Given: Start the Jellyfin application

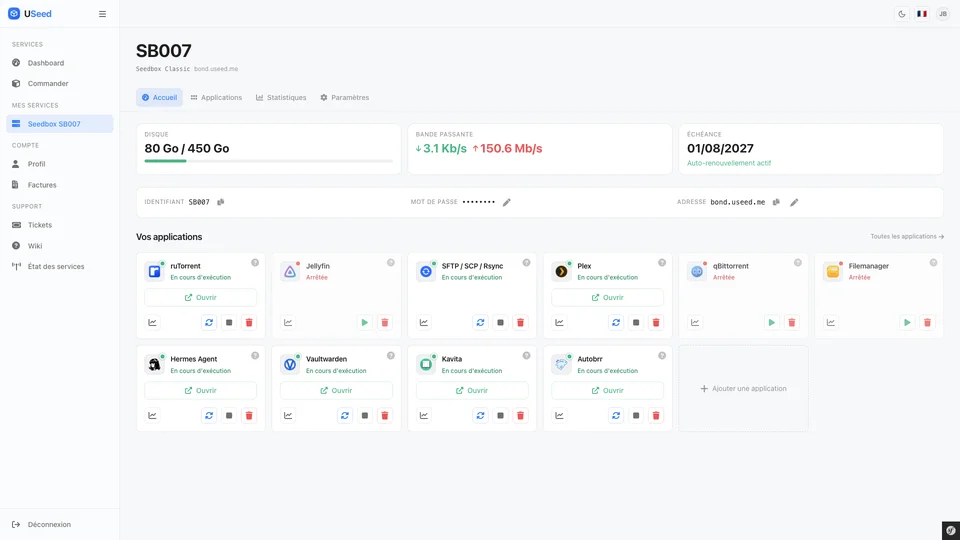Looking at the screenshot, I should pyautogui.click(x=365, y=323).
